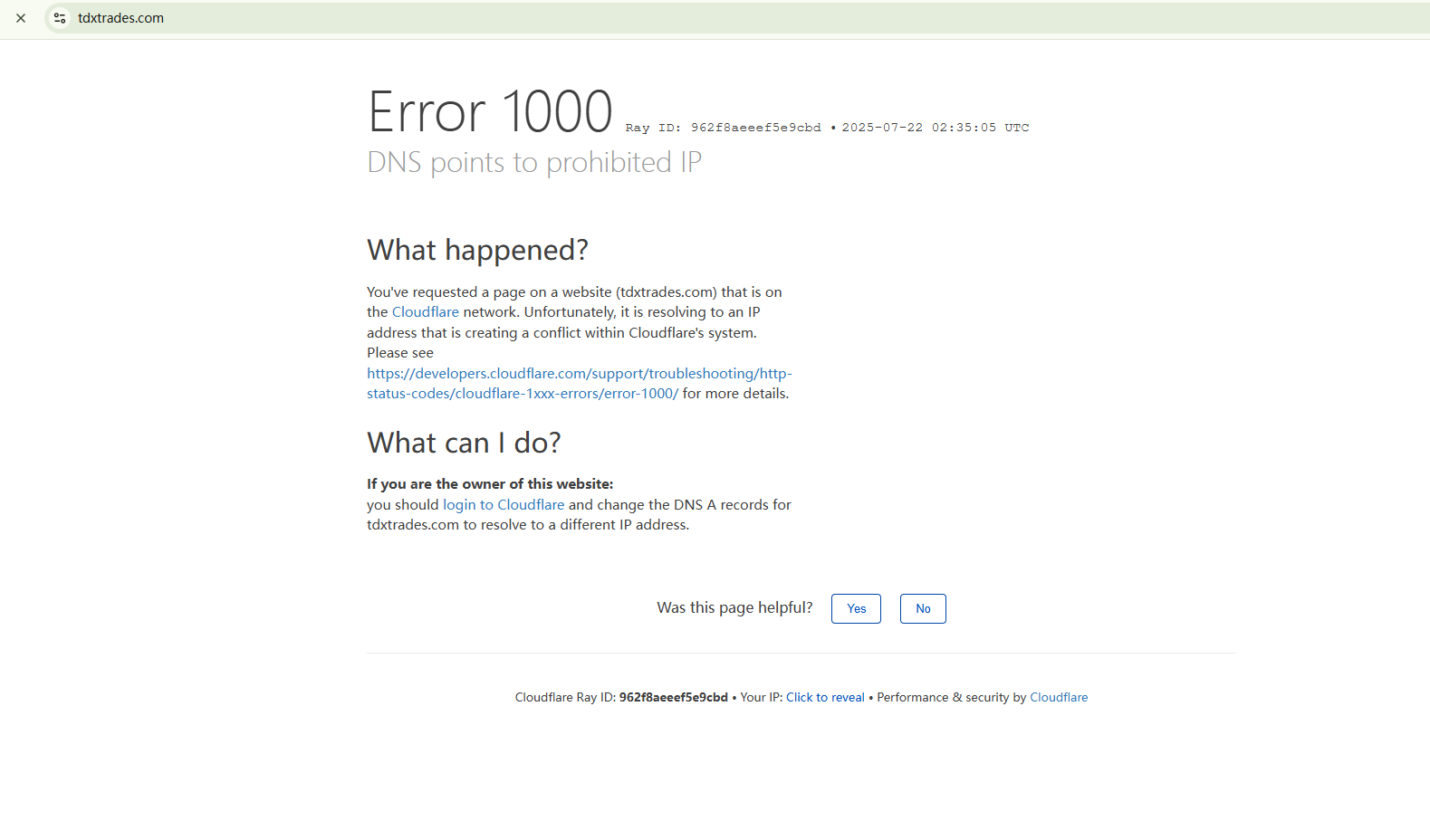
Task: Stop loading the page with X icon
Action: pos(21,18)
